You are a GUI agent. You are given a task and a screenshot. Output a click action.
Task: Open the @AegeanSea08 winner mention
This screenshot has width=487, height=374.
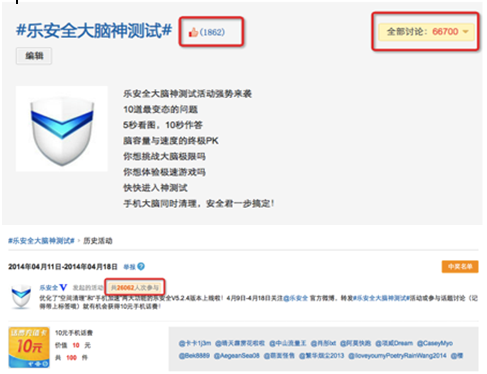tap(237, 356)
